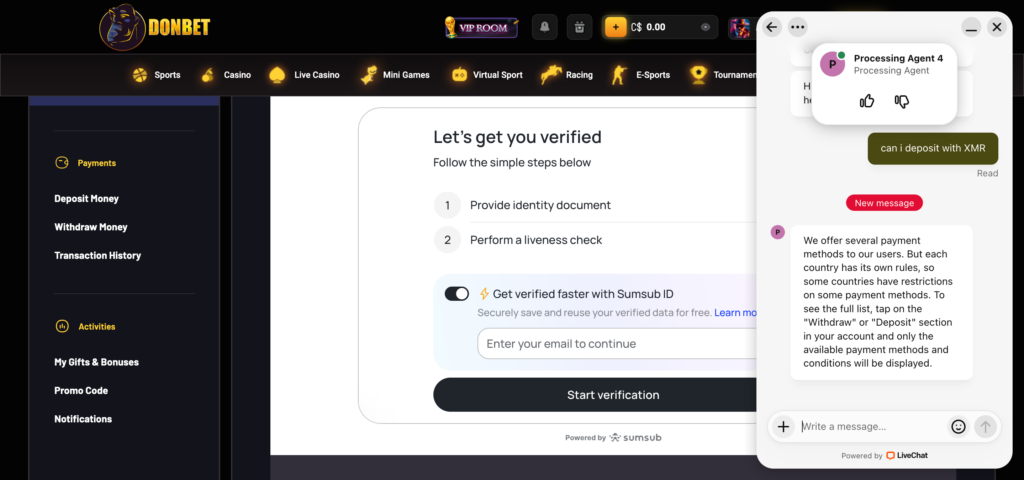Open the notifications bell icon

(x=545, y=27)
